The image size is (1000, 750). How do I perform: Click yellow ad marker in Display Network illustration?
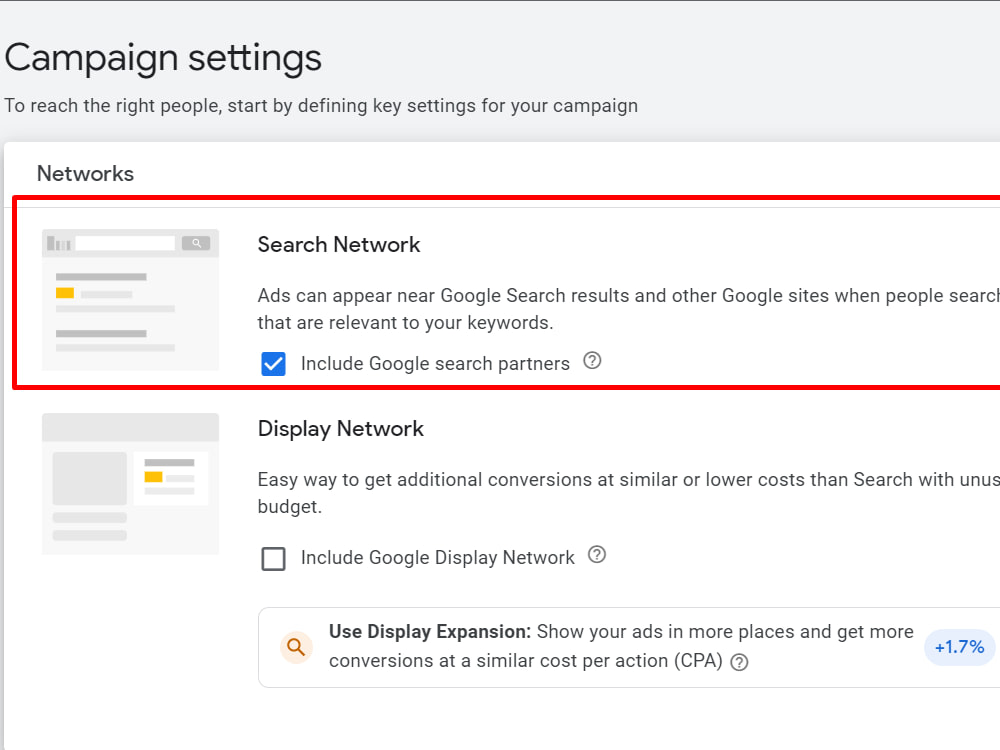[x=154, y=477]
